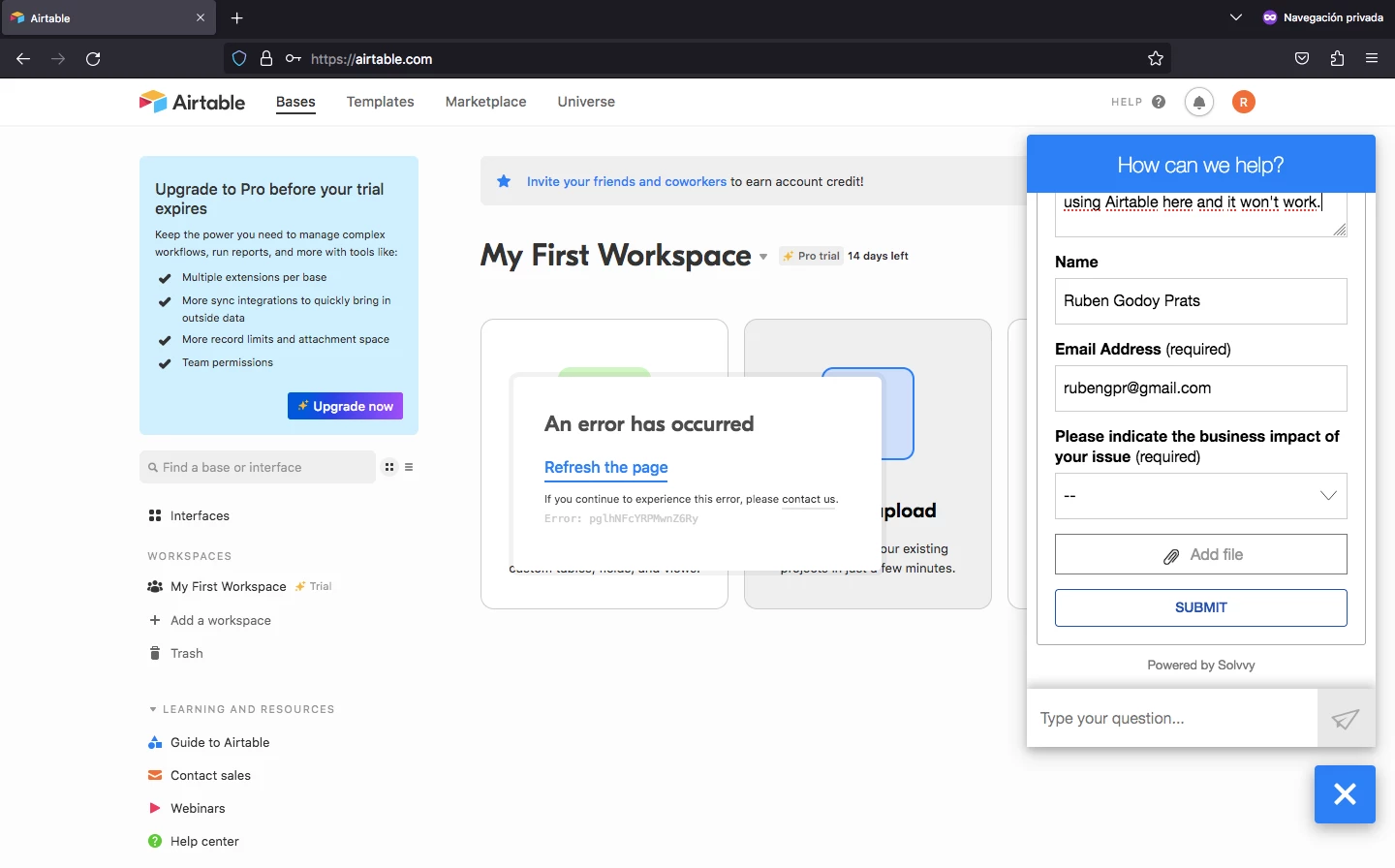Viewport: 1395px width, 868px height.
Task: Open a new browser tab
Action: (x=237, y=17)
